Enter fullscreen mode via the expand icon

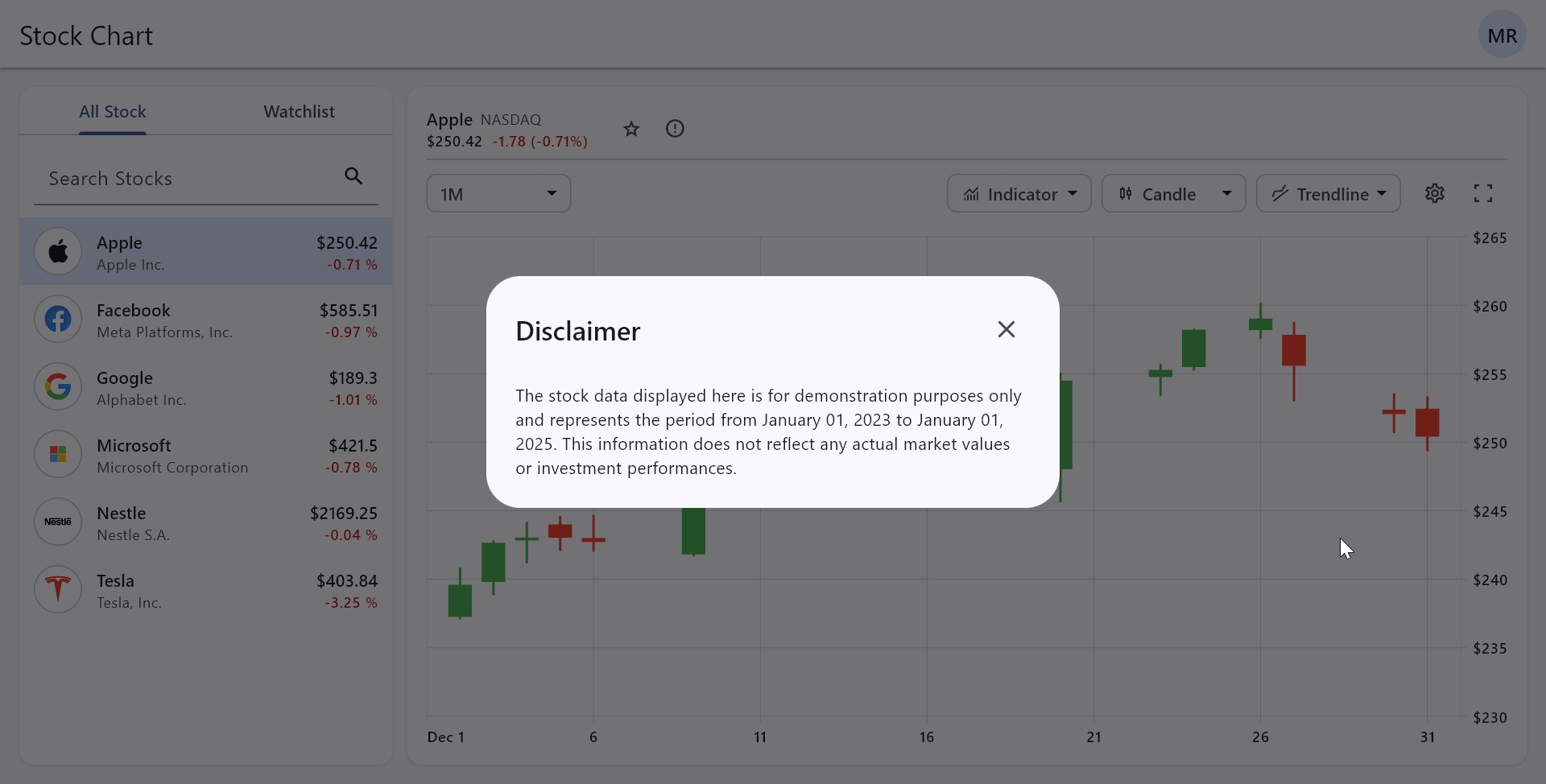coord(1484,193)
